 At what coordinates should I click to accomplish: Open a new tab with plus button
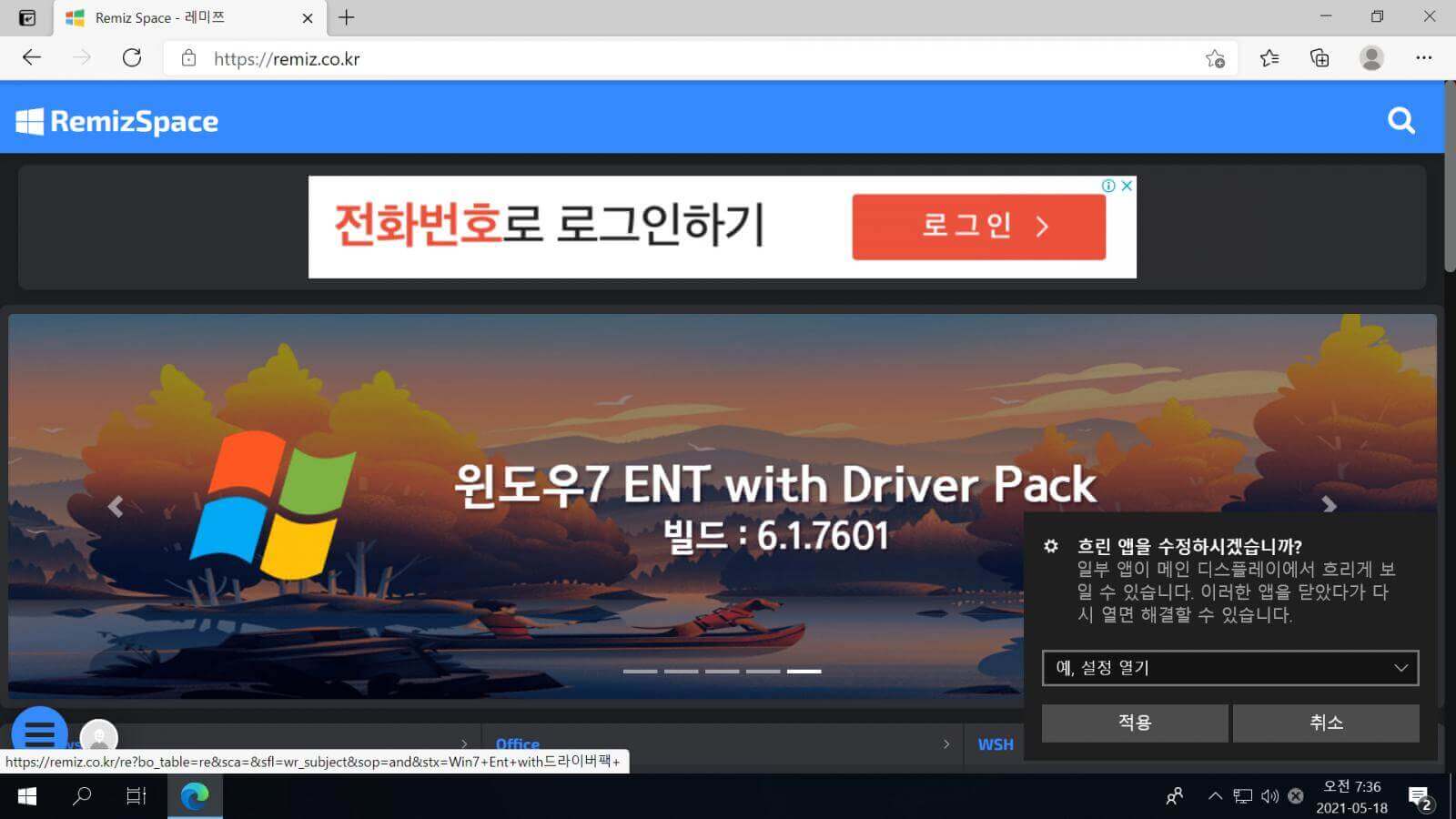click(347, 17)
